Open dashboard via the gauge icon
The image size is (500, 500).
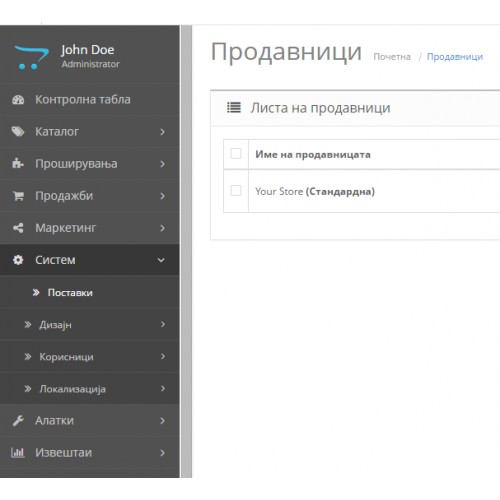pos(18,100)
